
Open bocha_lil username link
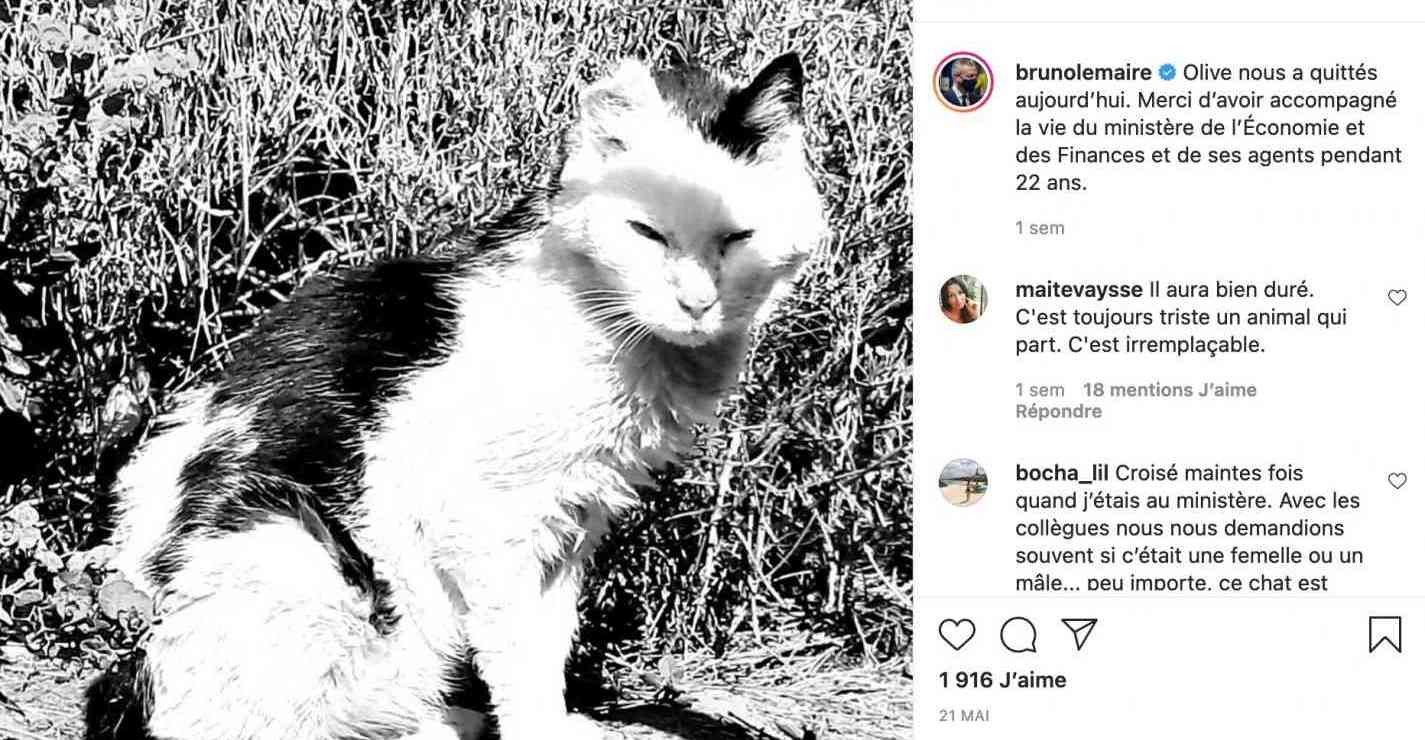point(1062,472)
